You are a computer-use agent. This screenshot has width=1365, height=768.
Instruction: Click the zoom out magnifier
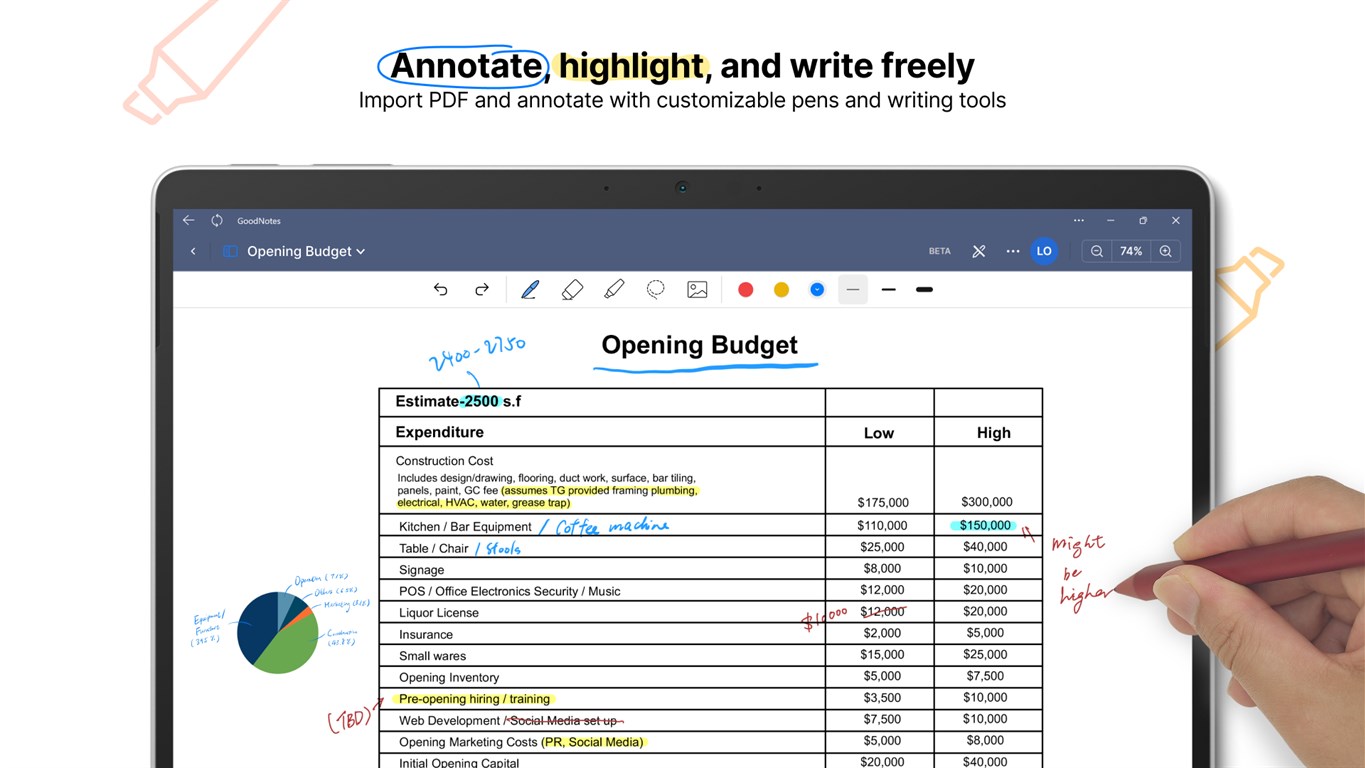point(1097,252)
